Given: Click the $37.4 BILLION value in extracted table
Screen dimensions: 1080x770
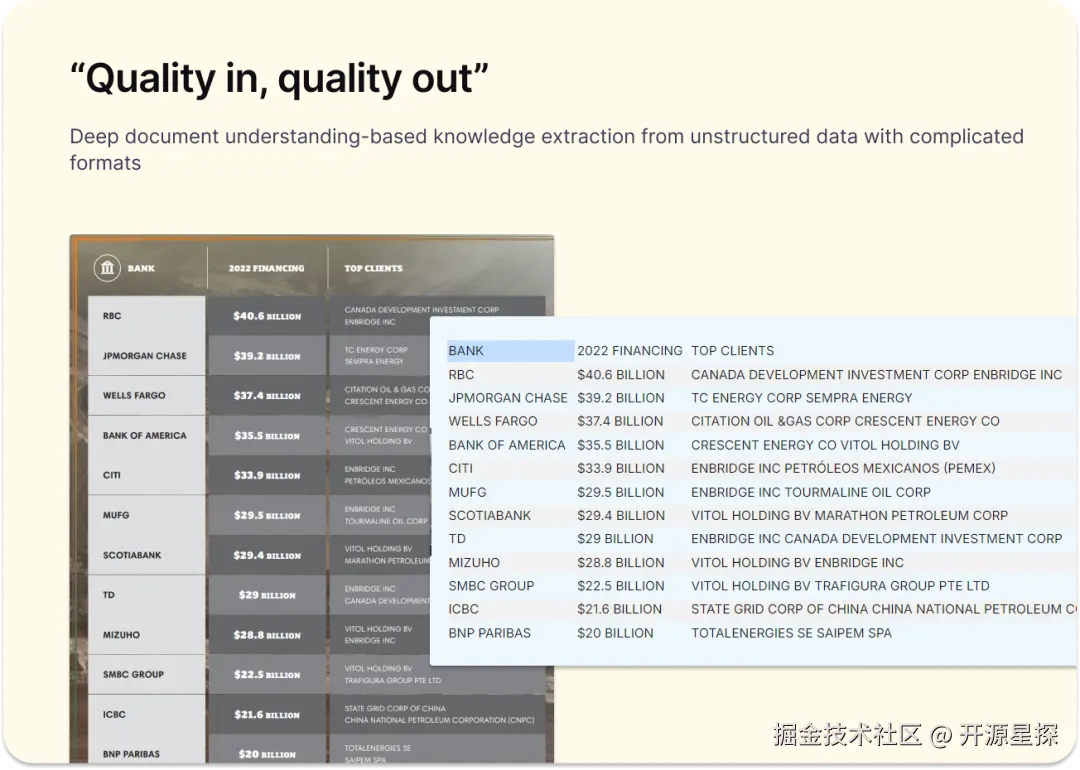Looking at the screenshot, I should tap(620, 422).
